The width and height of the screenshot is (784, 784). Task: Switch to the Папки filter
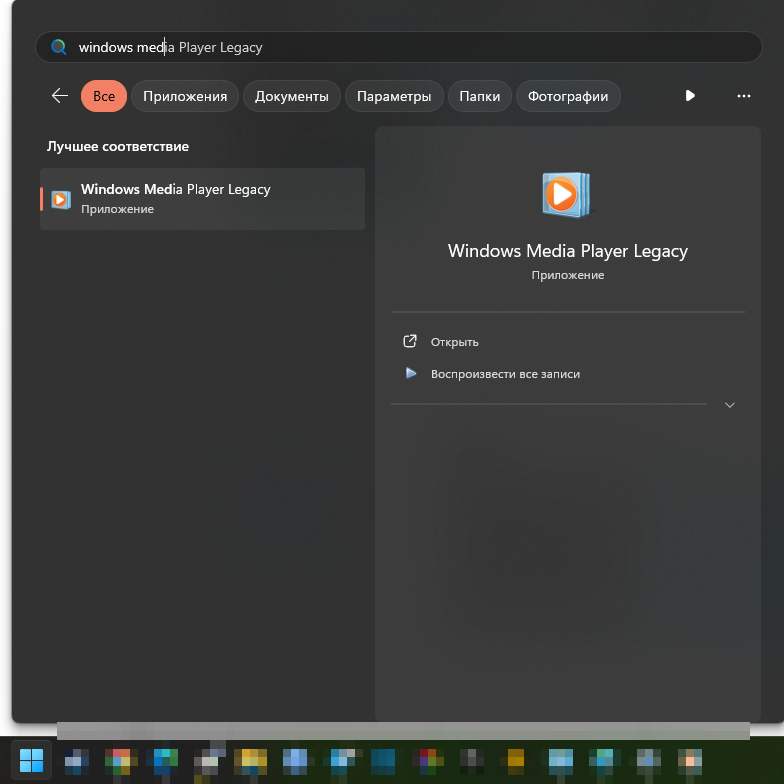tap(480, 96)
